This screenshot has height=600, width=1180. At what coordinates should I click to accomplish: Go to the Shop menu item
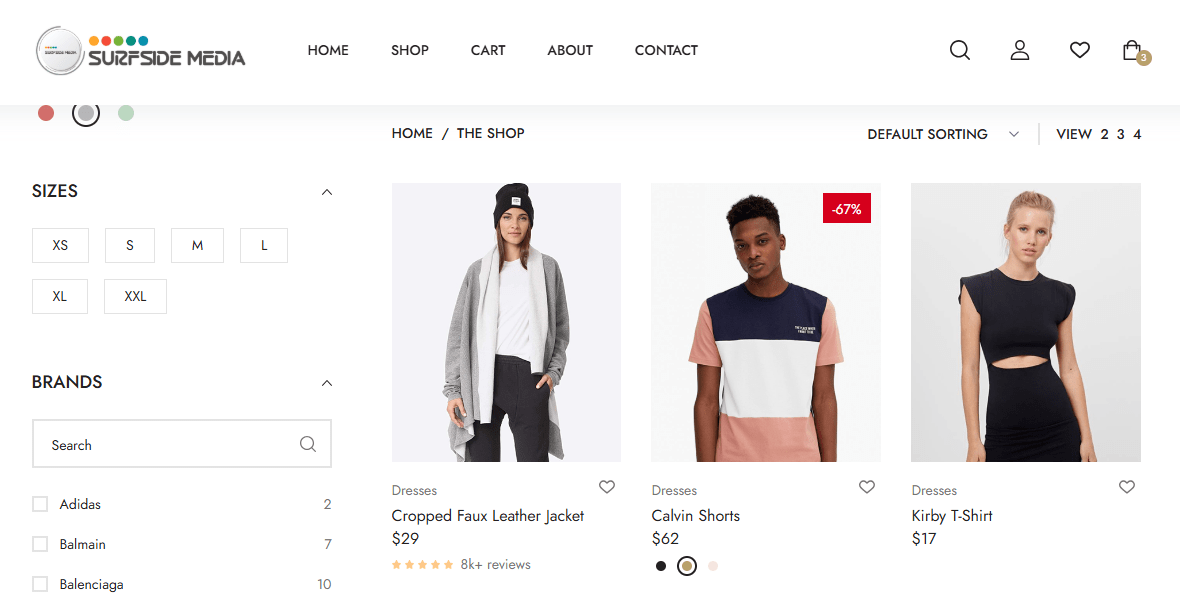pos(409,50)
